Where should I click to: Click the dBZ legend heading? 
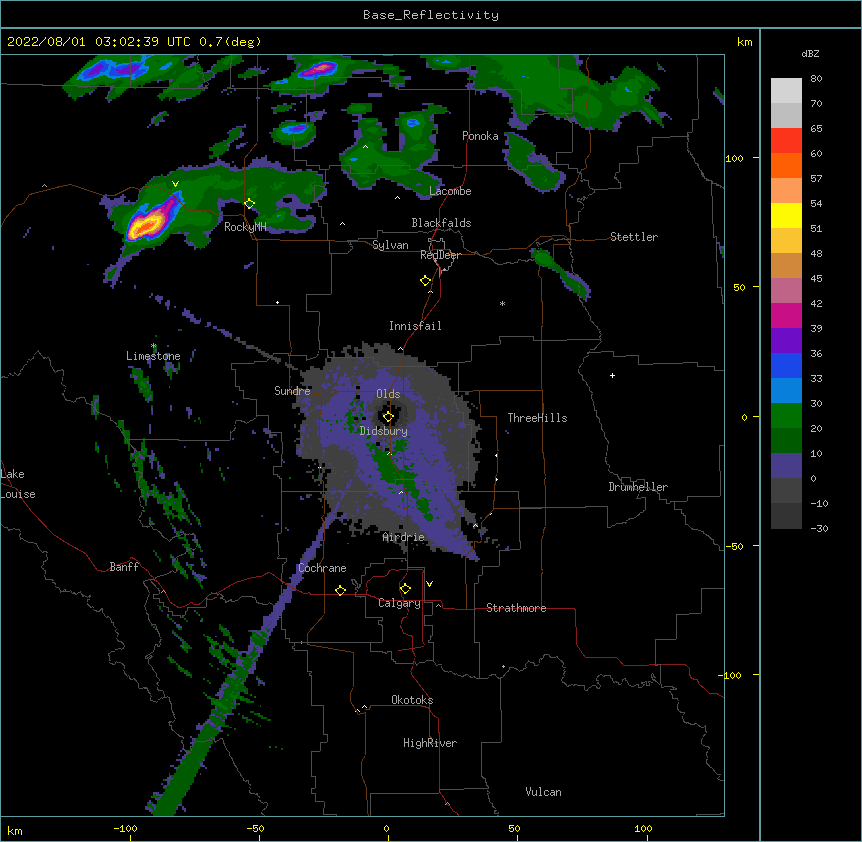(x=810, y=53)
